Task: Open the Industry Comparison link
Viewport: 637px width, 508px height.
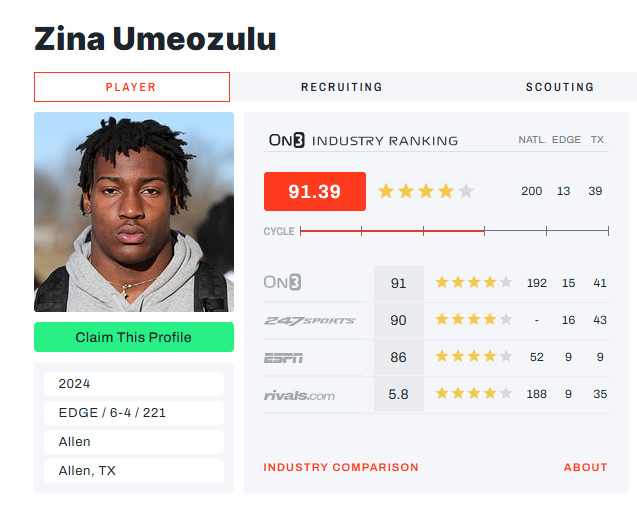Action: click(x=341, y=467)
